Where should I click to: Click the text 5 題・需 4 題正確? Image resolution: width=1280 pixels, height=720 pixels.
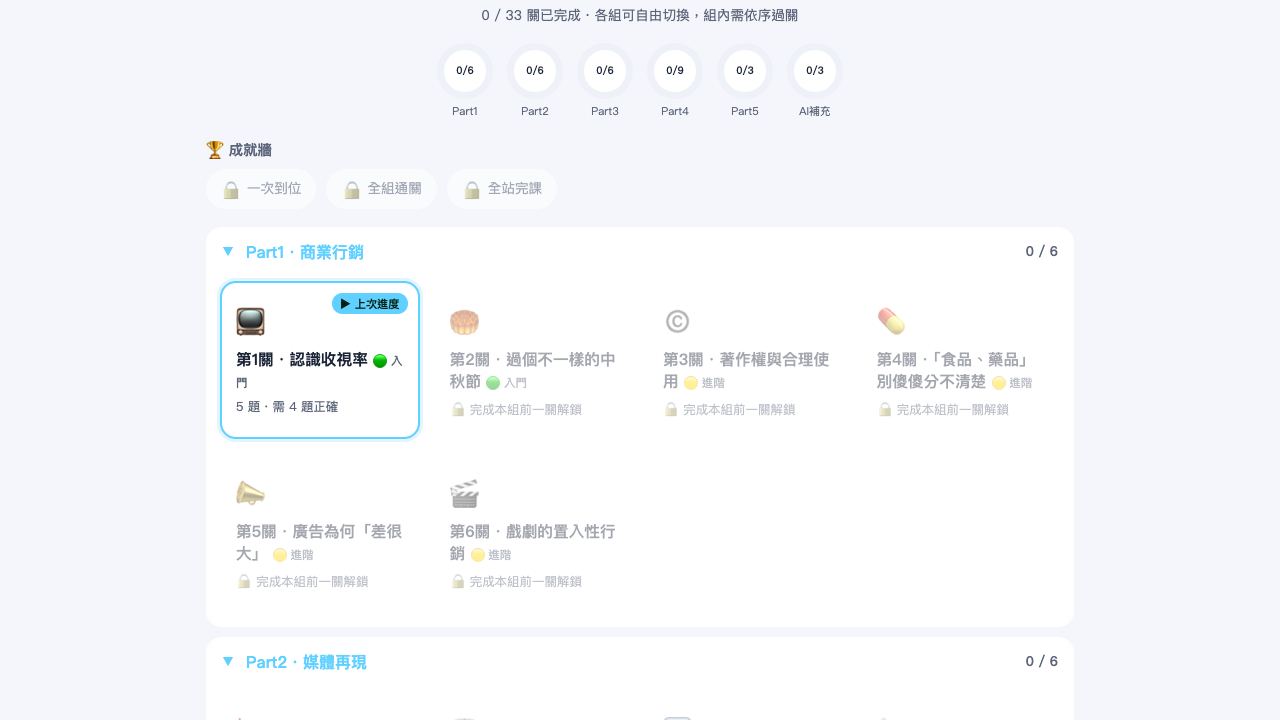click(287, 407)
